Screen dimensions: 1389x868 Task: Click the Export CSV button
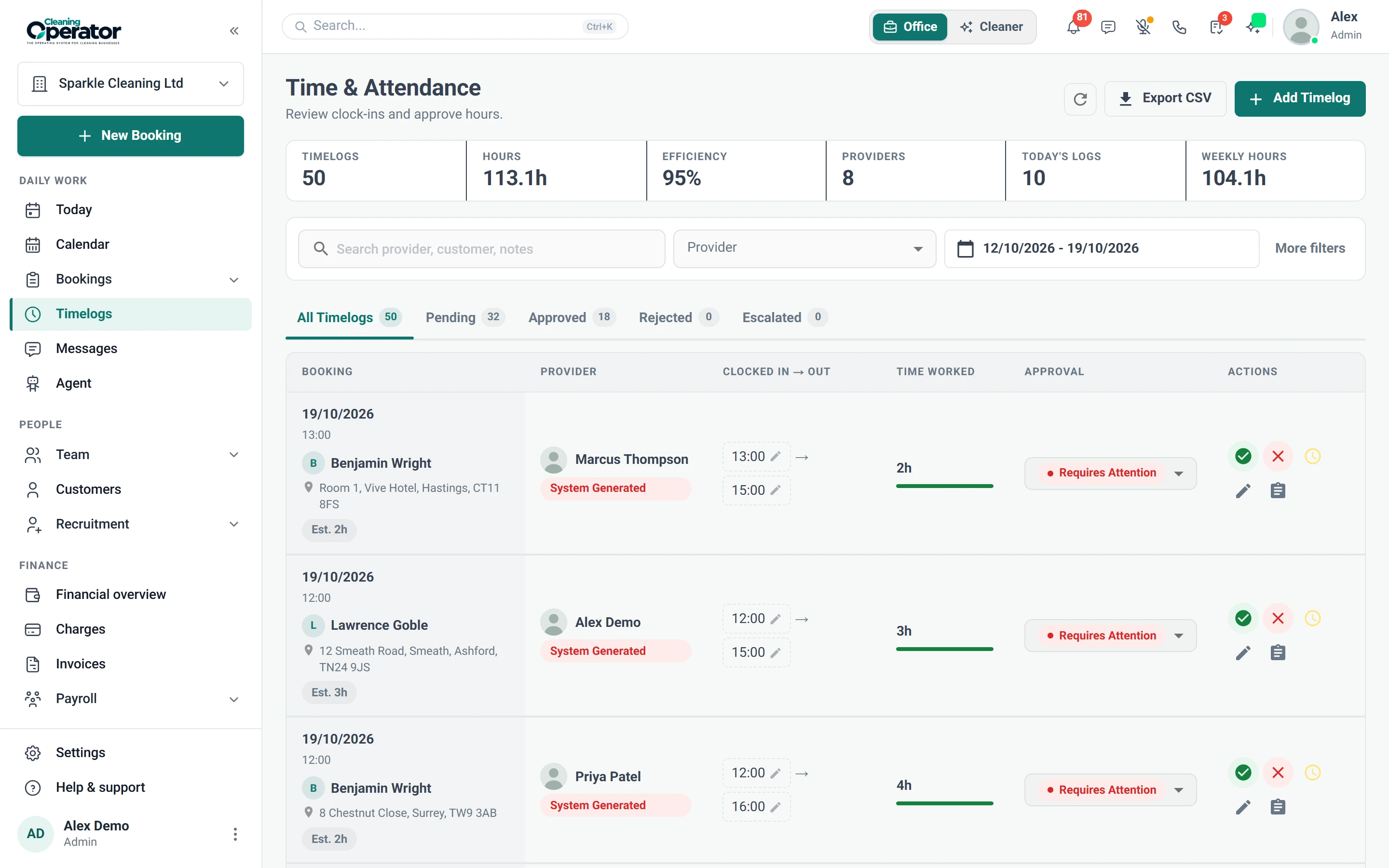point(1165,99)
